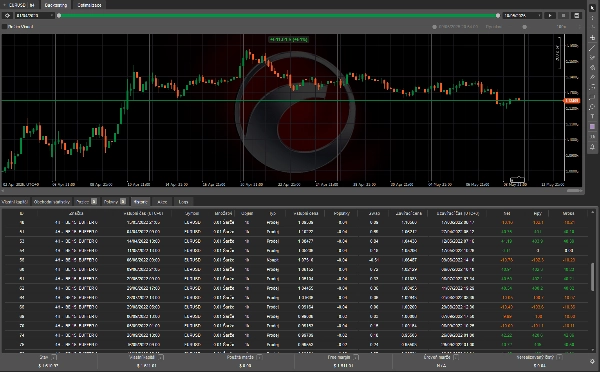Sort history table by Net column
600x372 pixels.
click(507, 213)
